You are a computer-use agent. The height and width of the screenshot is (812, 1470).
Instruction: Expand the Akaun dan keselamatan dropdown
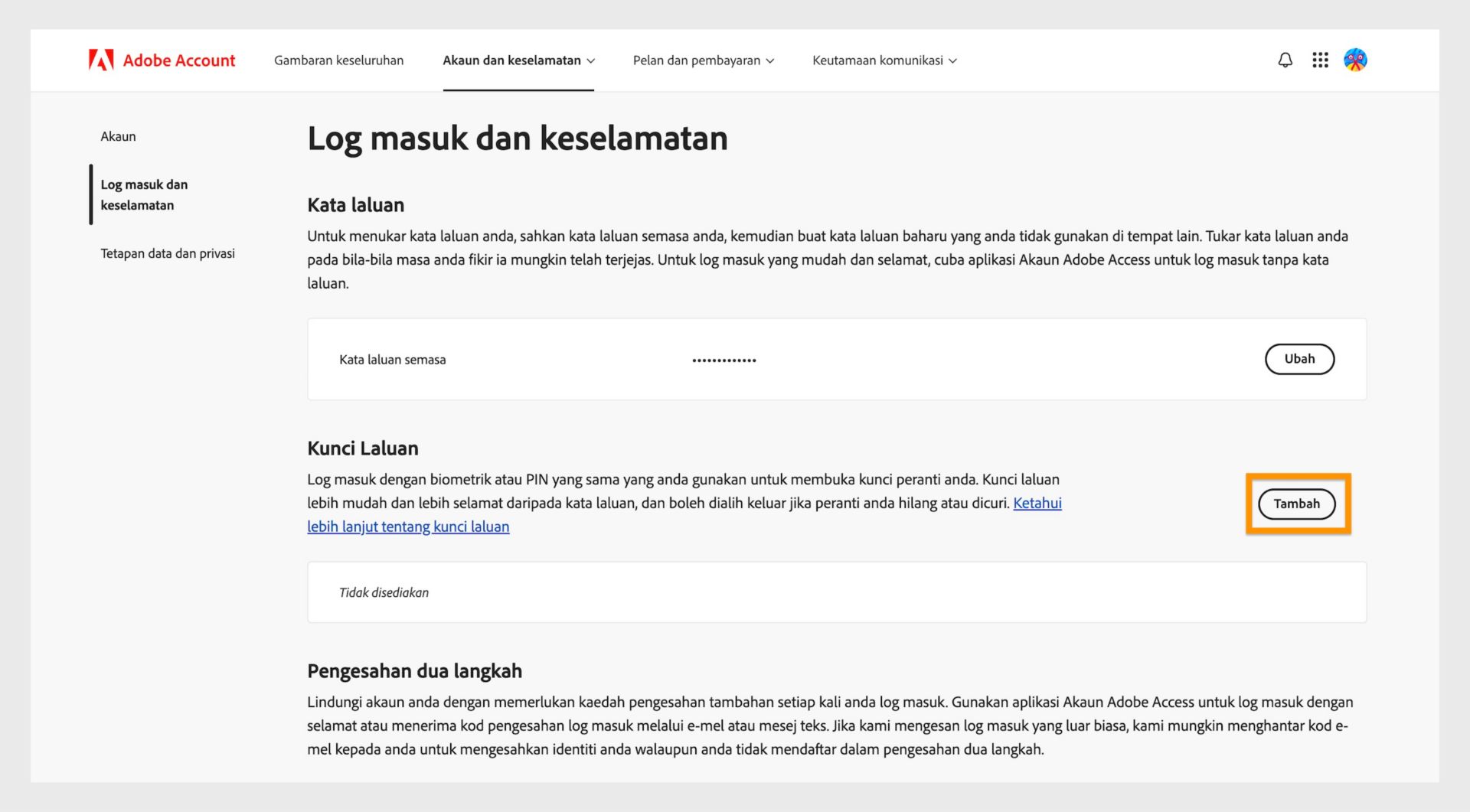tap(591, 60)
